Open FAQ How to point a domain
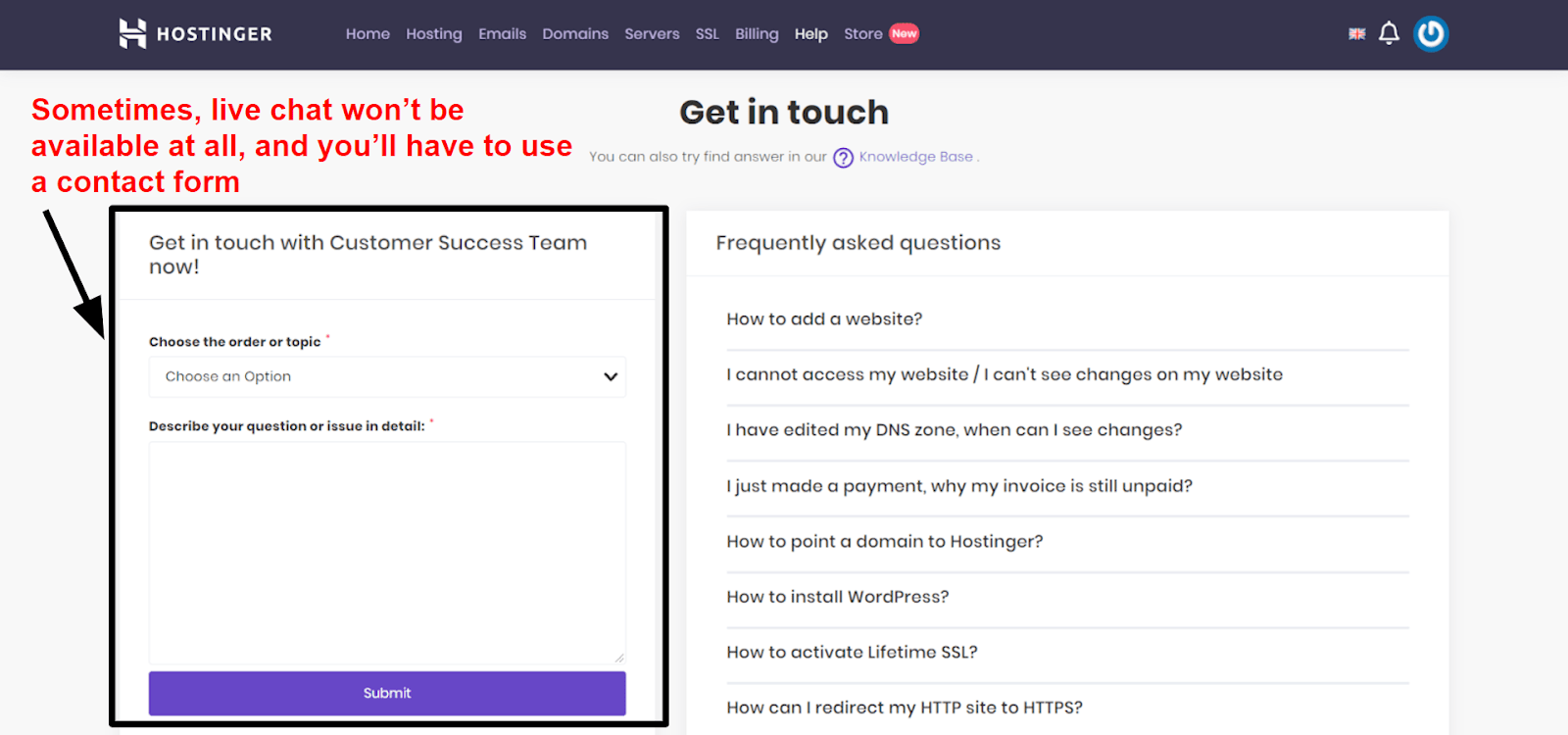Image resolution: width=1568 pixels, height=735 pixels. 885,541
